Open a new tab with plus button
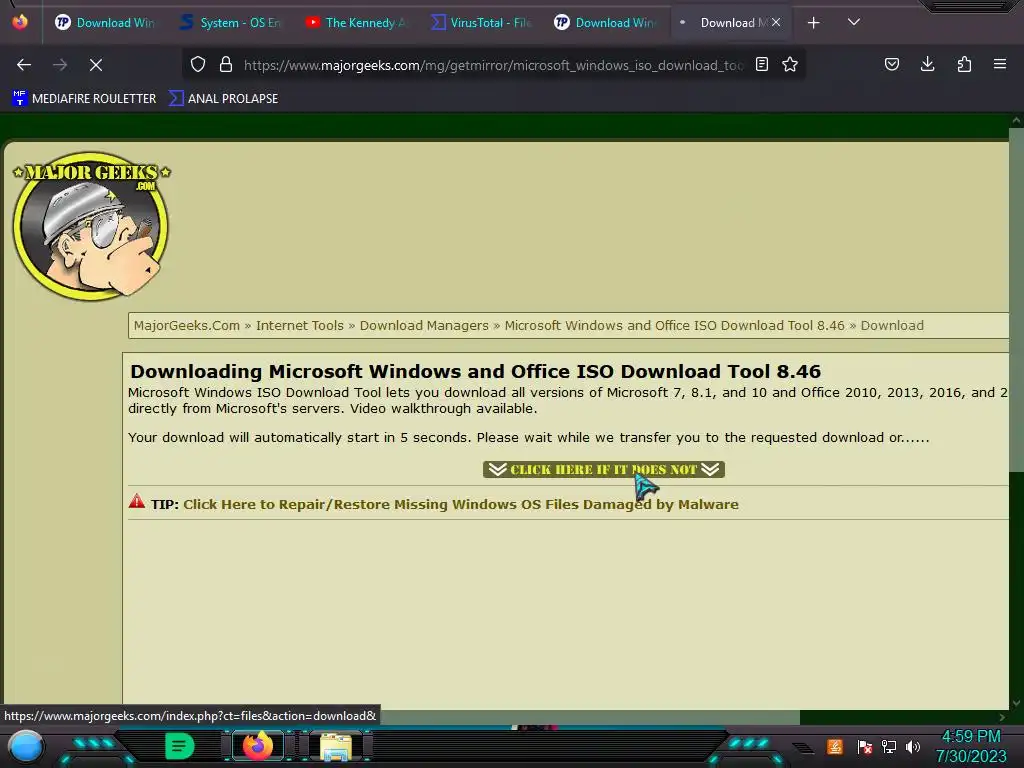The width and height of the screenshot is (1024, 768). (x=813, y=23)
